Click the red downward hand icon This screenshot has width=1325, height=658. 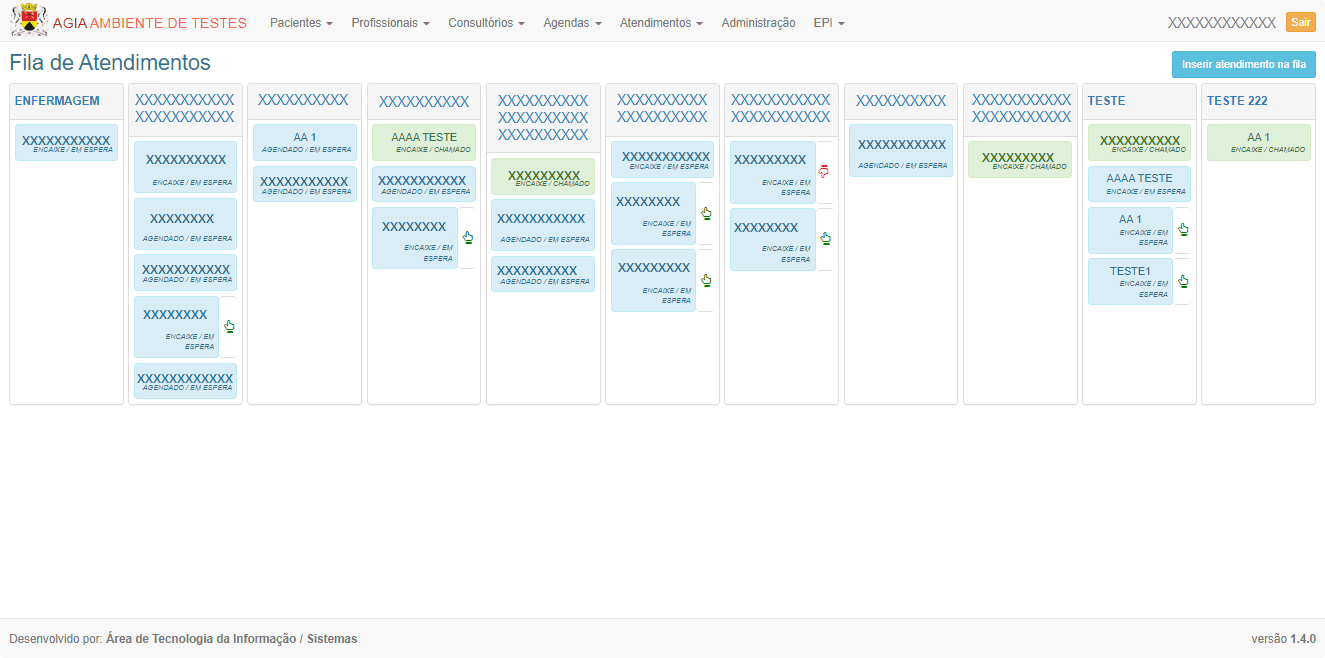(824, 171)
